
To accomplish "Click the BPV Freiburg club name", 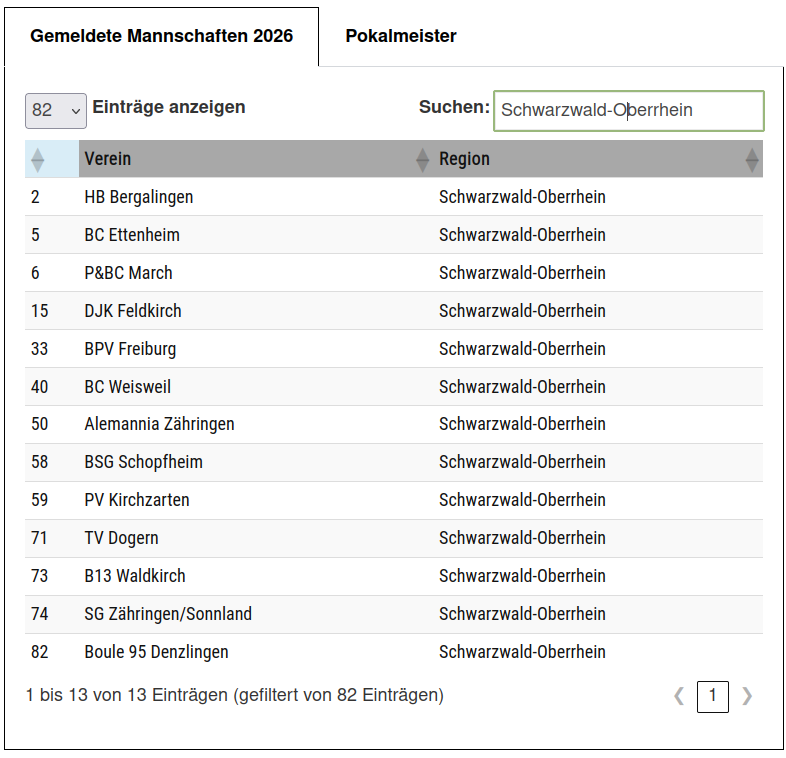I will click(x=130, y=349).
